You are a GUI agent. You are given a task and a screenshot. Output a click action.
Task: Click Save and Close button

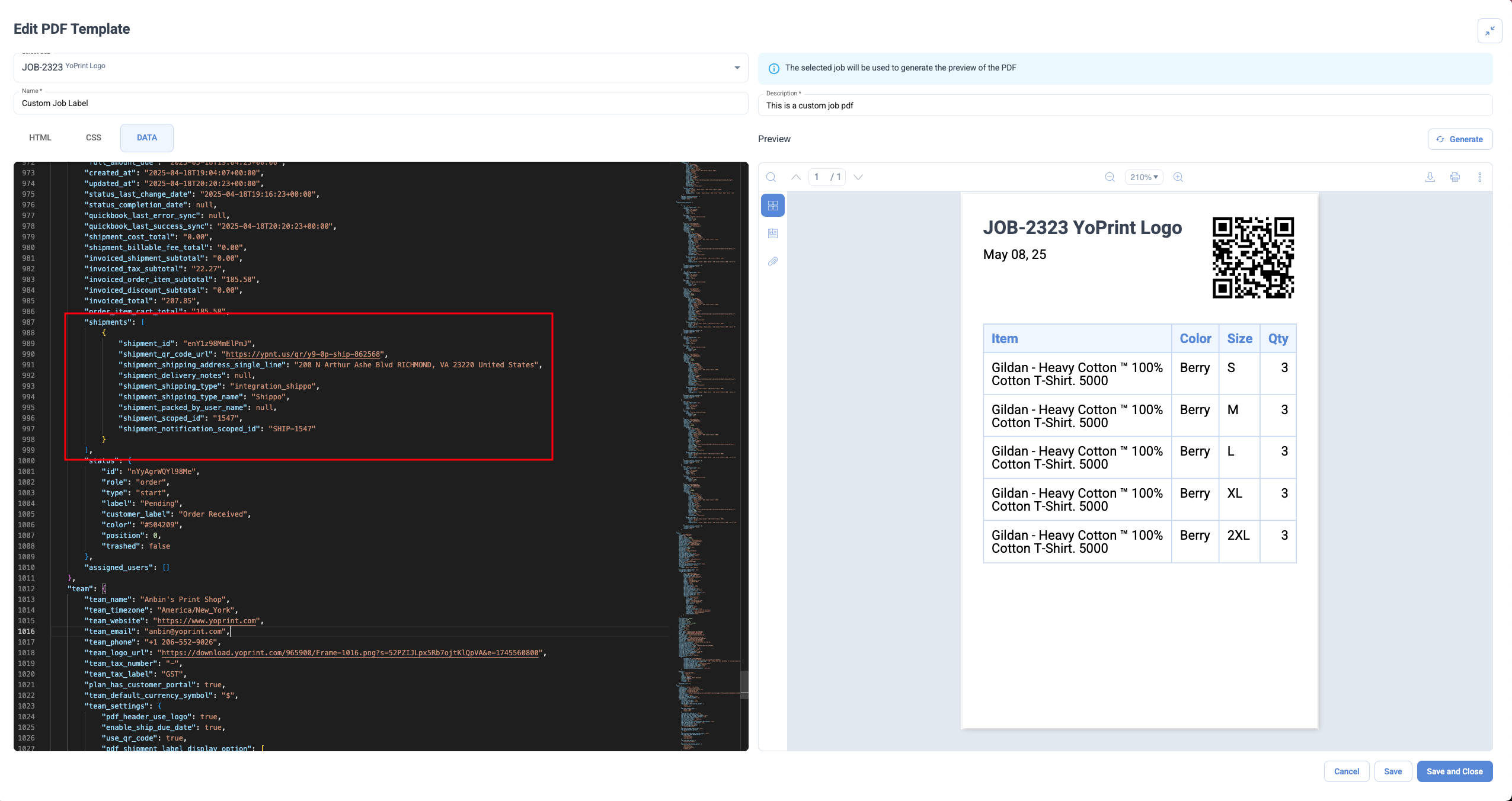click(1455, 771)
